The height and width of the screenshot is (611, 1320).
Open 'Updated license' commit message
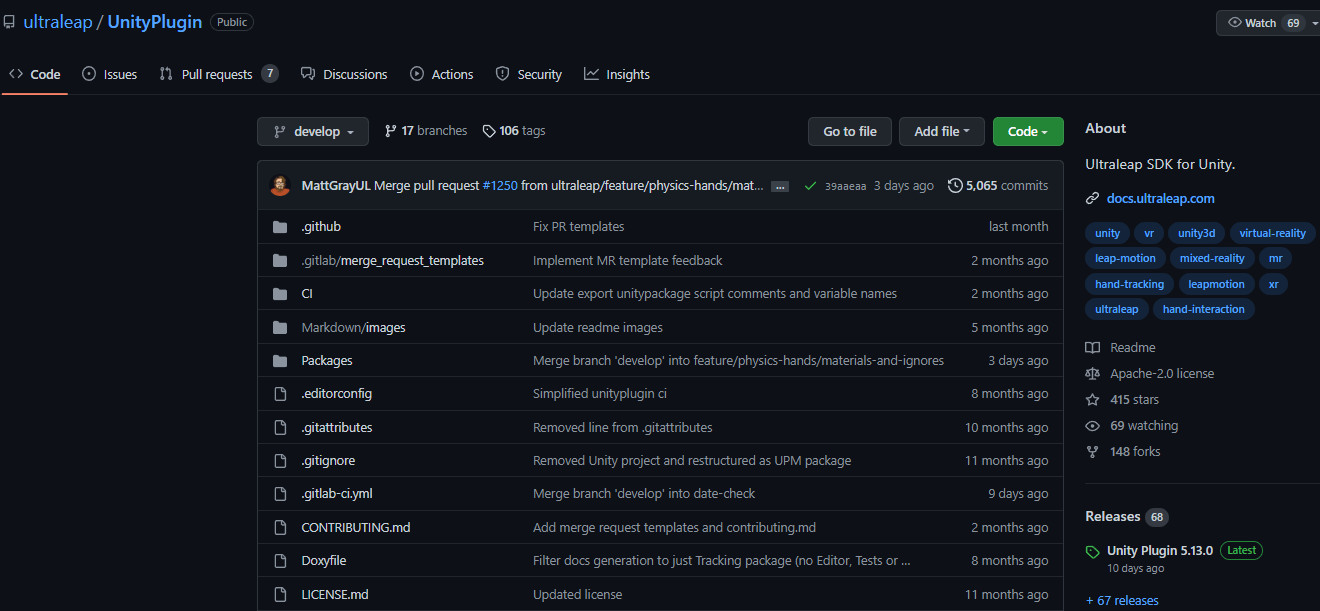577,594
